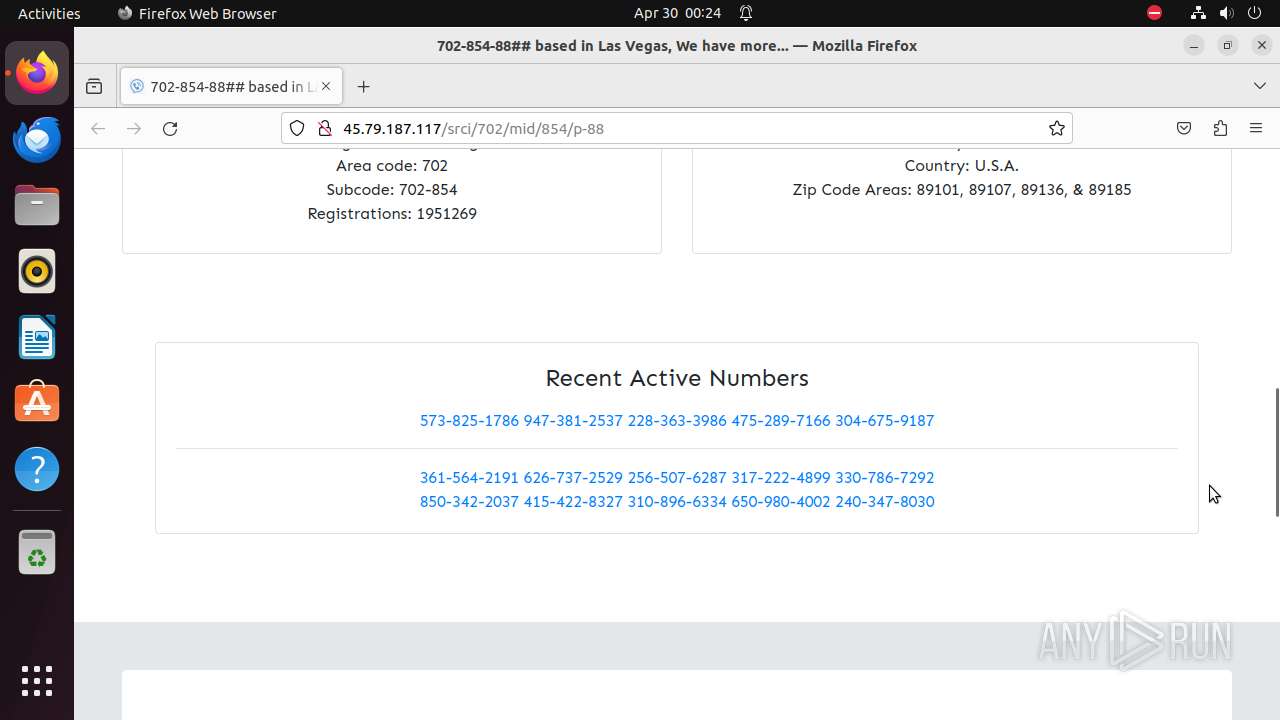
Task: Go back to previous page
Action: pos(98,128)
